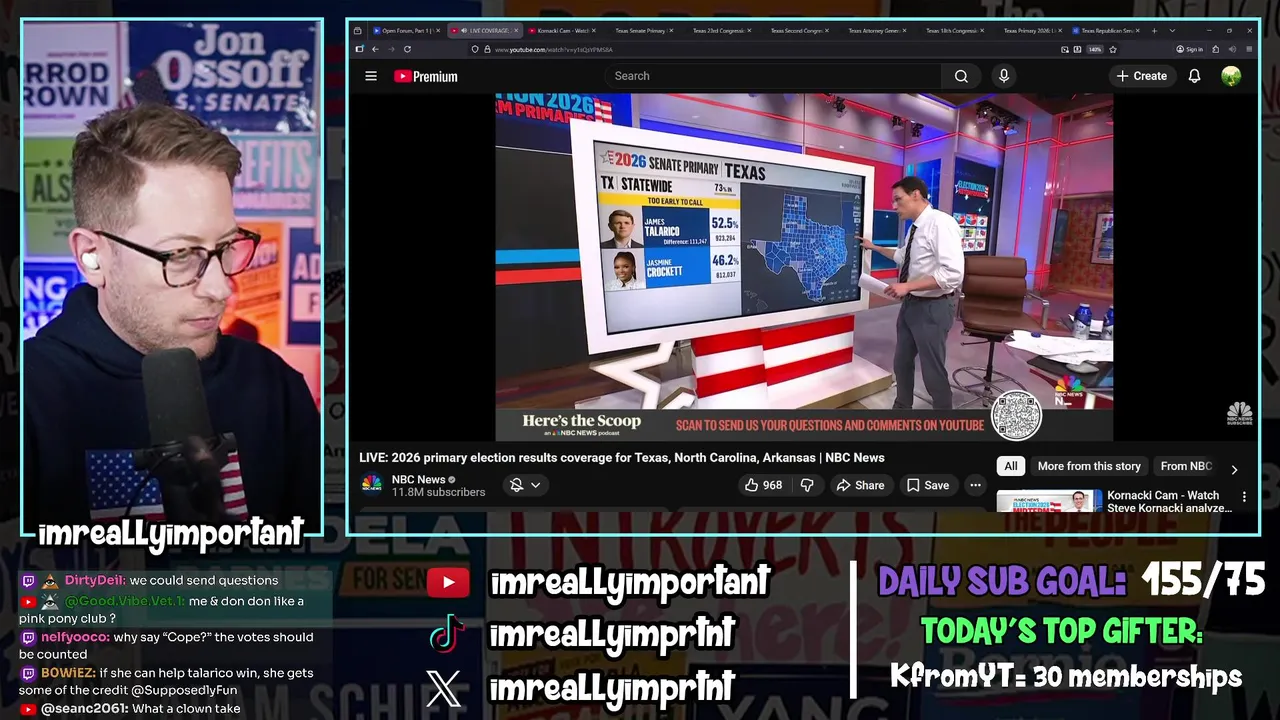1280x720 pixels.
Task: Open the YouTube hamburger guide menu
Action: pyautogui.click(x=371, y=76)
